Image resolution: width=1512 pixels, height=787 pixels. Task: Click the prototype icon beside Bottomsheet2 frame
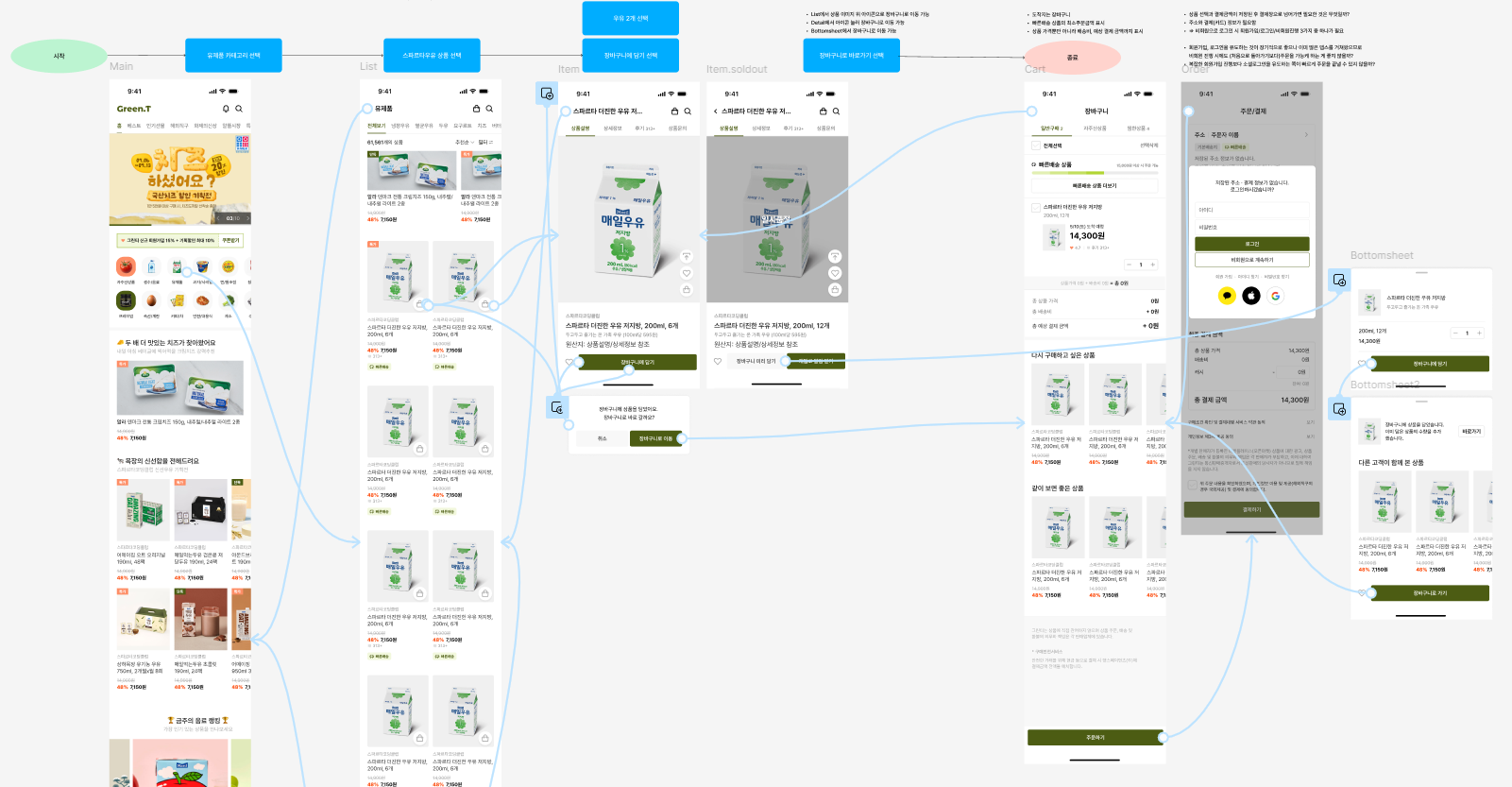click(1339, 409)
